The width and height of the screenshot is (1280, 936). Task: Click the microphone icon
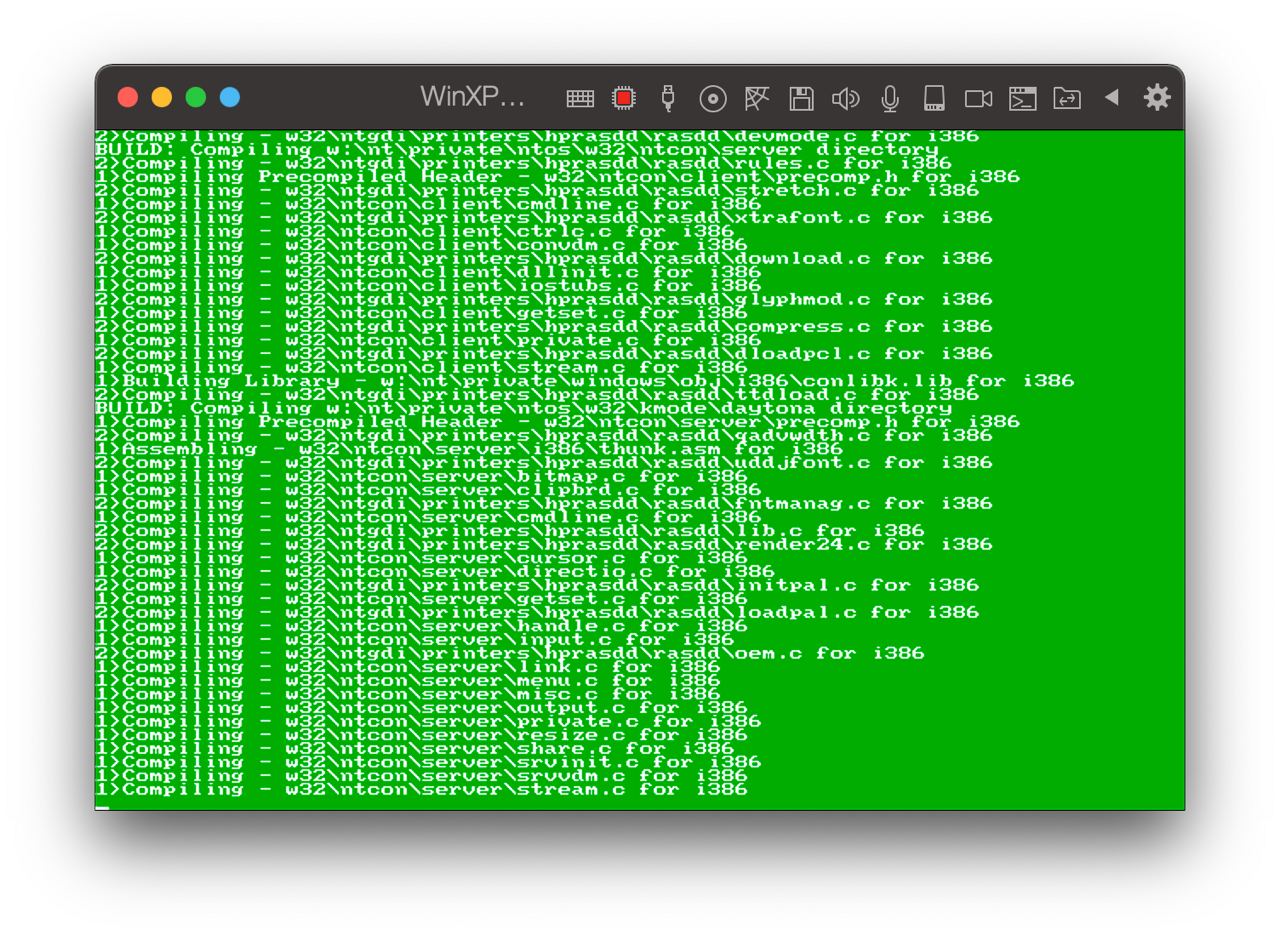click(x=890, y=98)
